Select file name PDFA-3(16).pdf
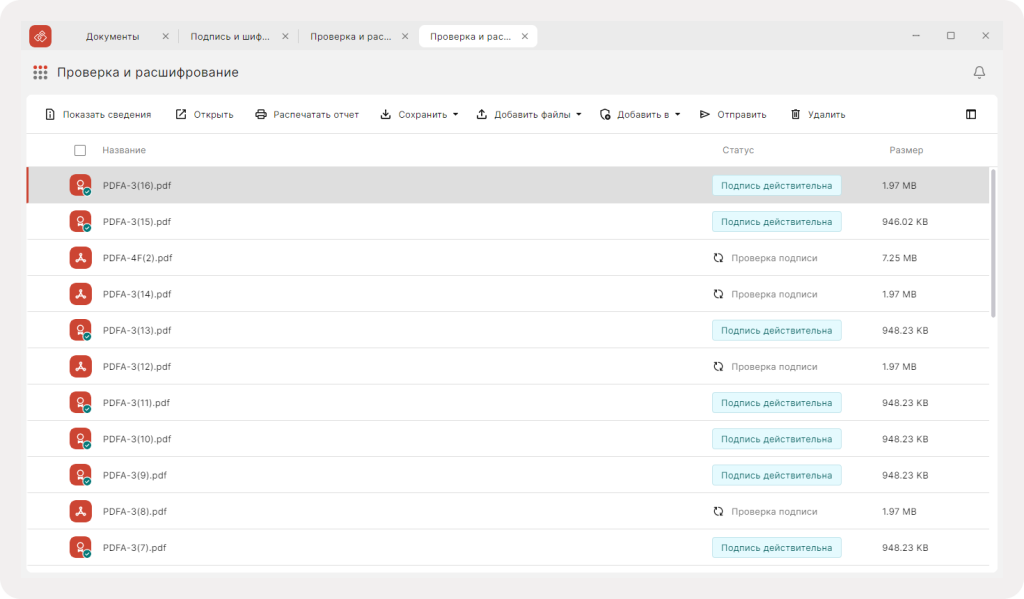This screenshot has height=599, width=1024. point(136,186)
